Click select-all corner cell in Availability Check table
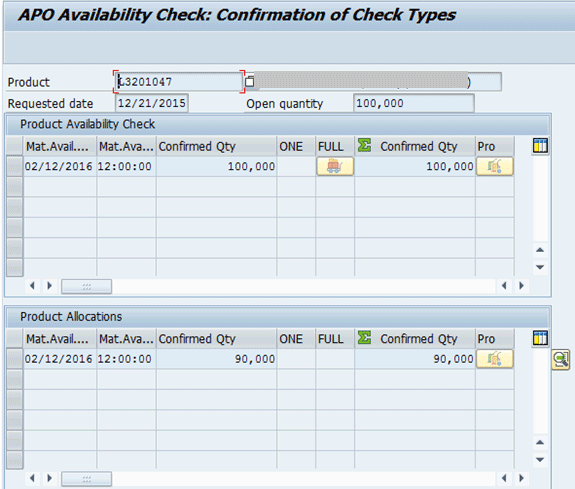This screenshot has height=489, width=575. (x=15, y=146)
